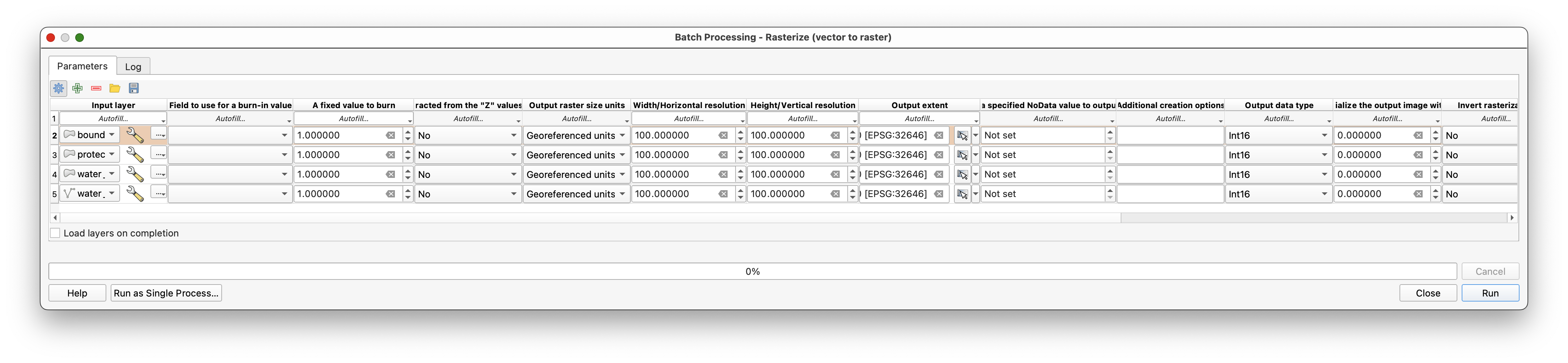Select row header number 3
Image resolution: width=1568 pixels, height=363 pixels.
[54, 155]
